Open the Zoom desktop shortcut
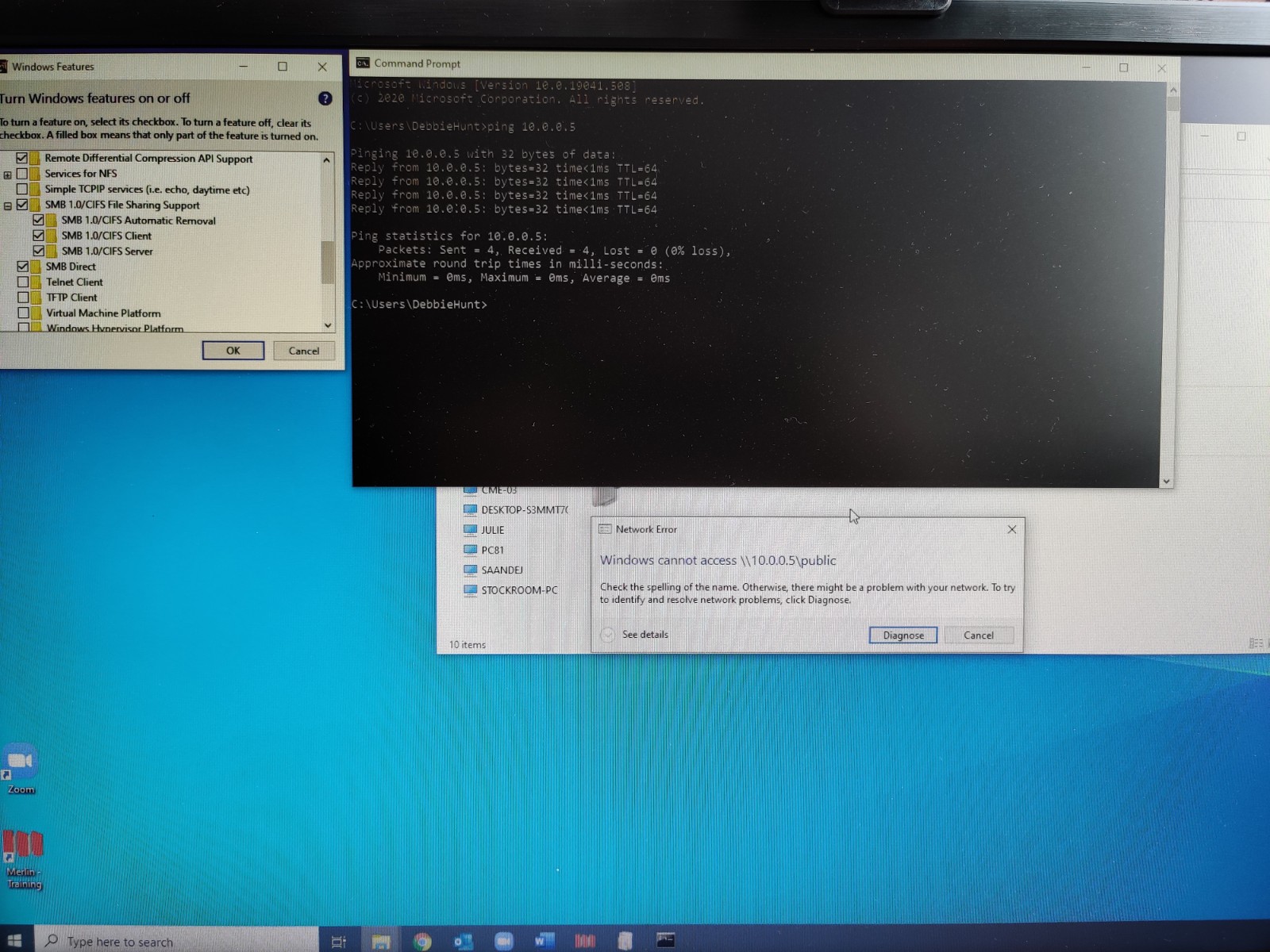Image resolution: width=1270 pixels, height=952 pixels. tap(21, 768)
